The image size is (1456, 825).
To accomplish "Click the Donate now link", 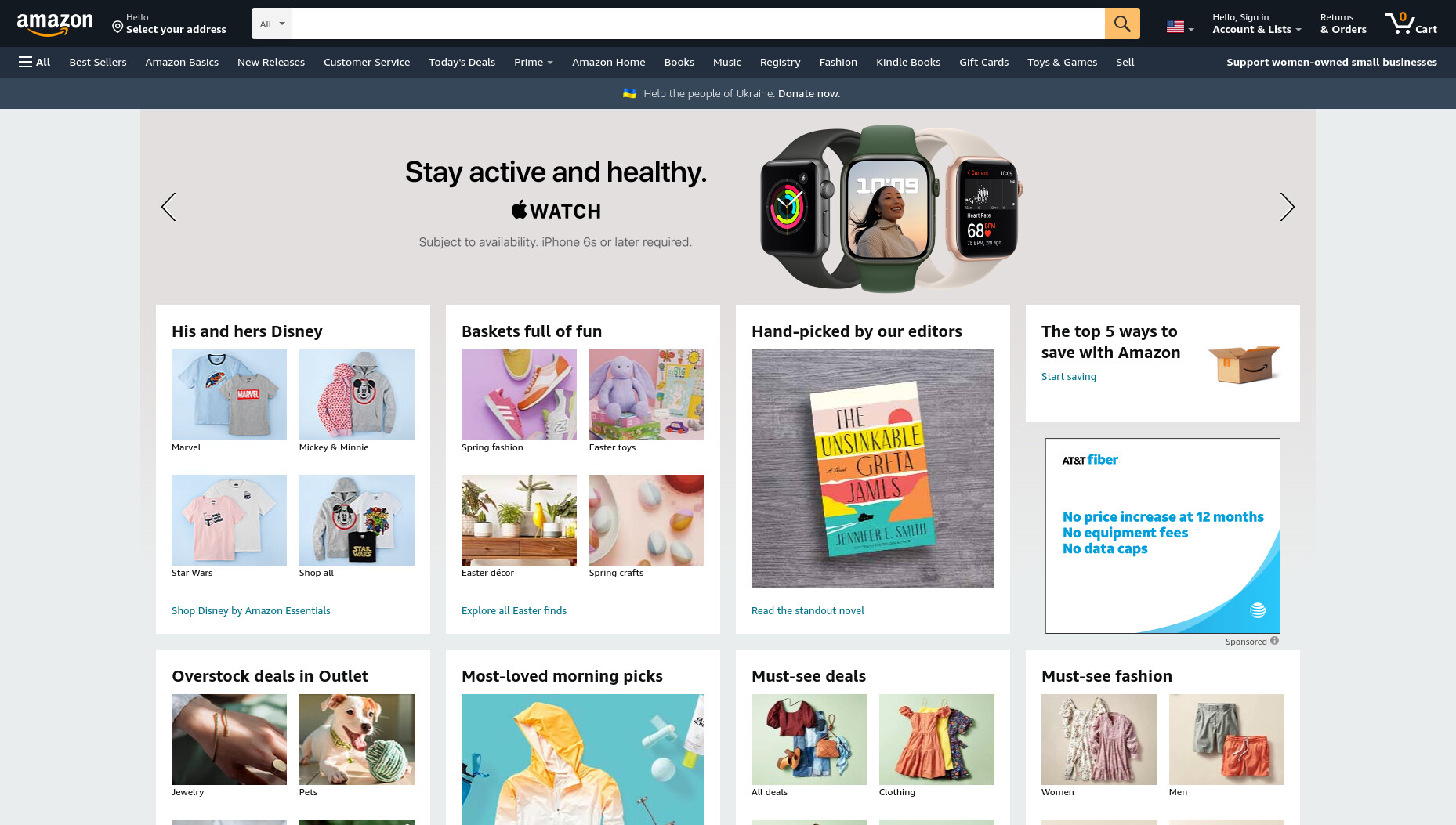I will tap(809, 93).
